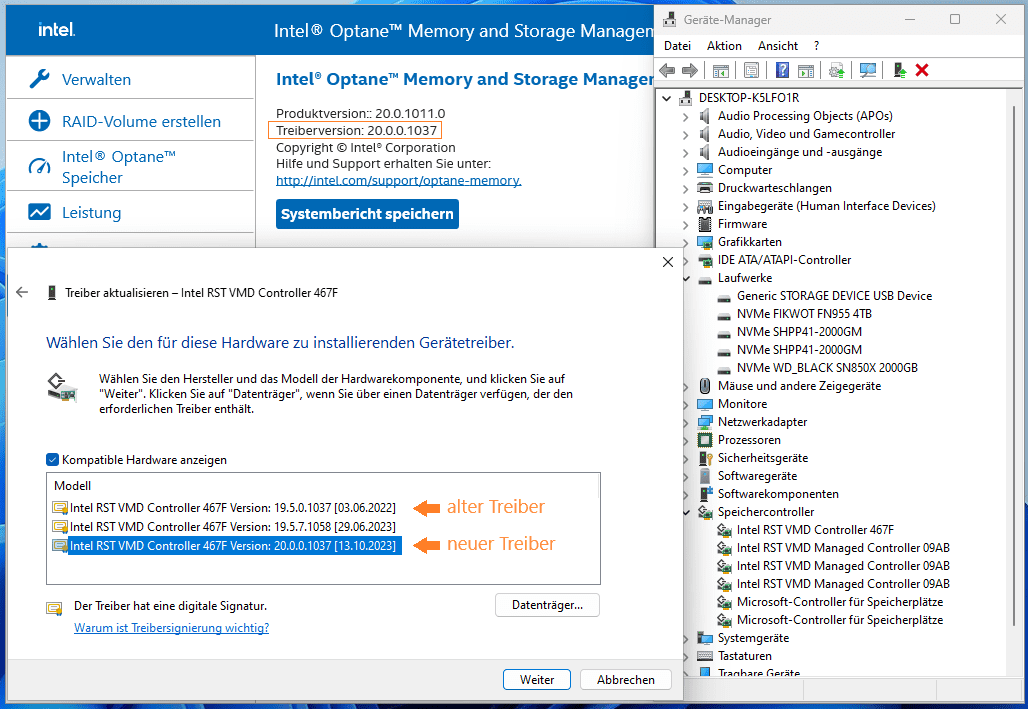Image resolution: width=1028 pixels, height=709 pixels.
Task: Expand Audioeingänge und -ausgänge node
Action: click(686, 153)
